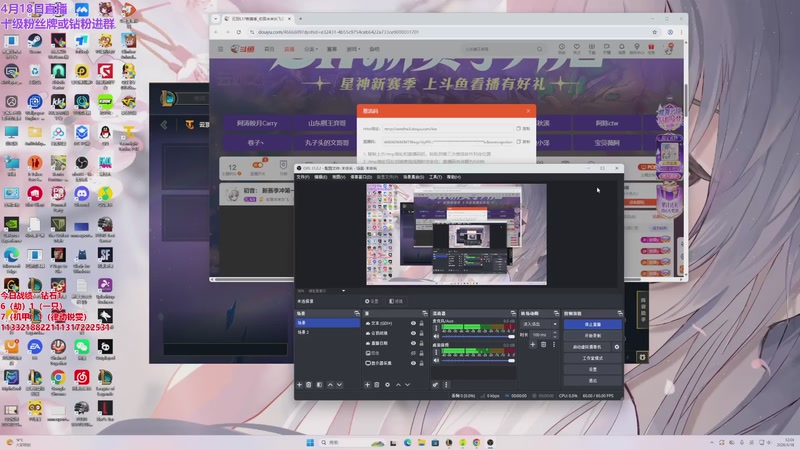800x450 pixels.
Task: Click the blue stop streaming button in OBS
Action: (x=592, y=324)
